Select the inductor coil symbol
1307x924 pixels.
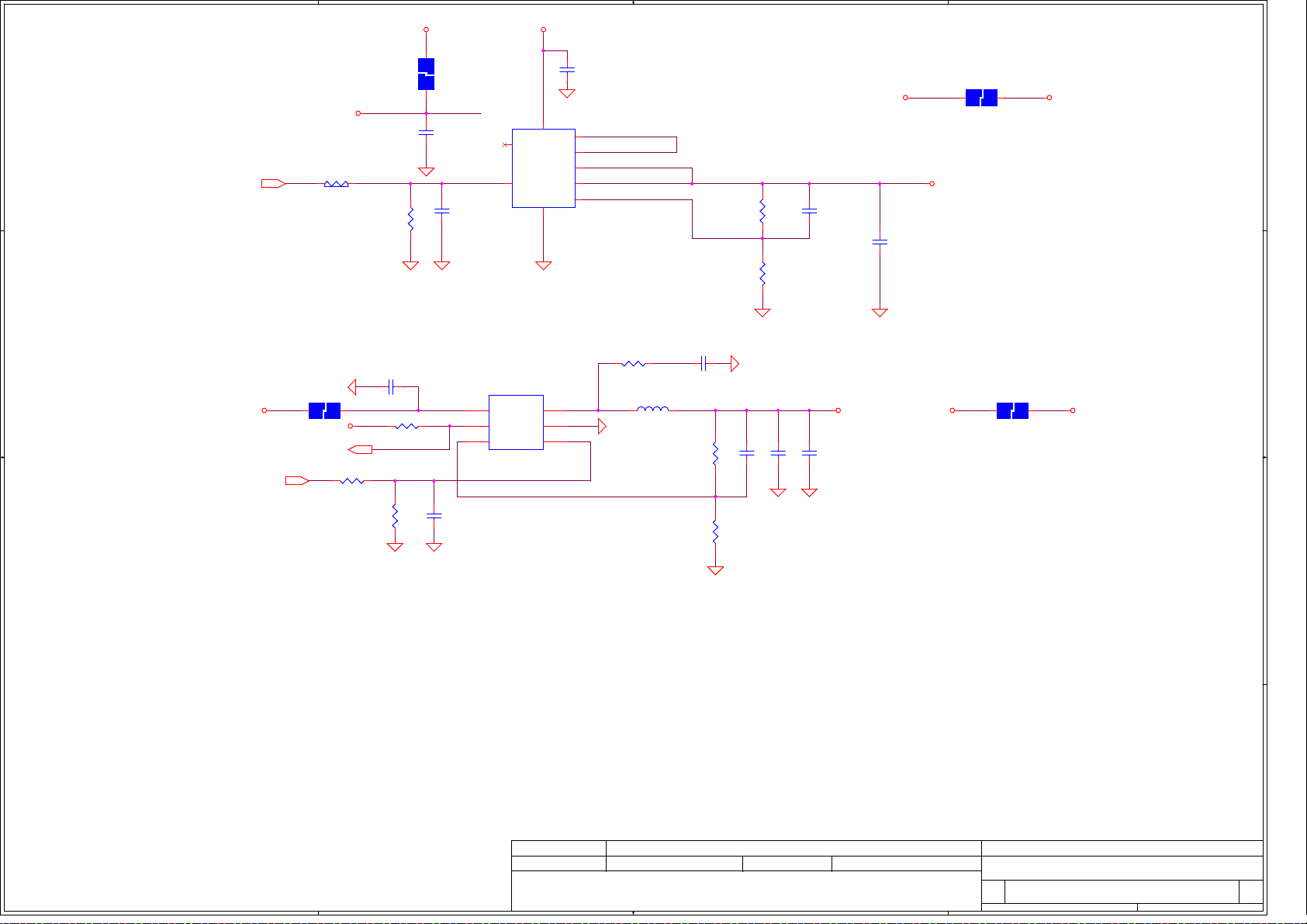653,408
